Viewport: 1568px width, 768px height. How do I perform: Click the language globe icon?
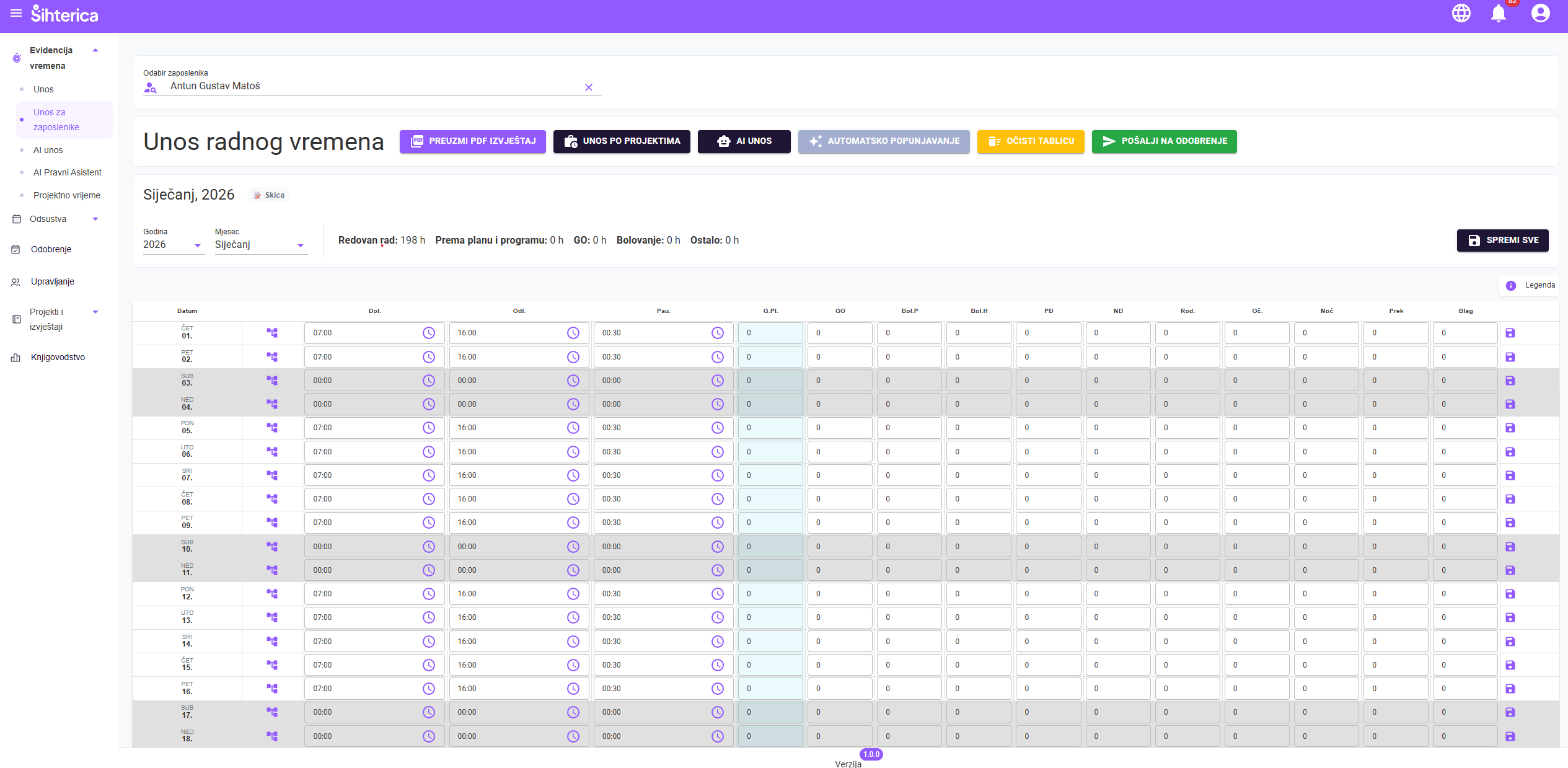pyautogui.click(x=1461, y=13)
